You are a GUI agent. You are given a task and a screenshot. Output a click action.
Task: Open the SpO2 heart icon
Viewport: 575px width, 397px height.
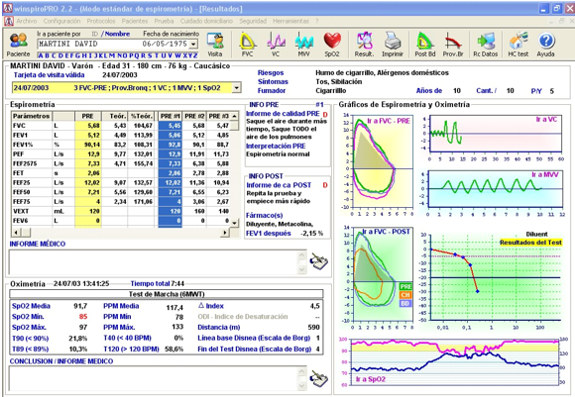[x=332, y=44]
